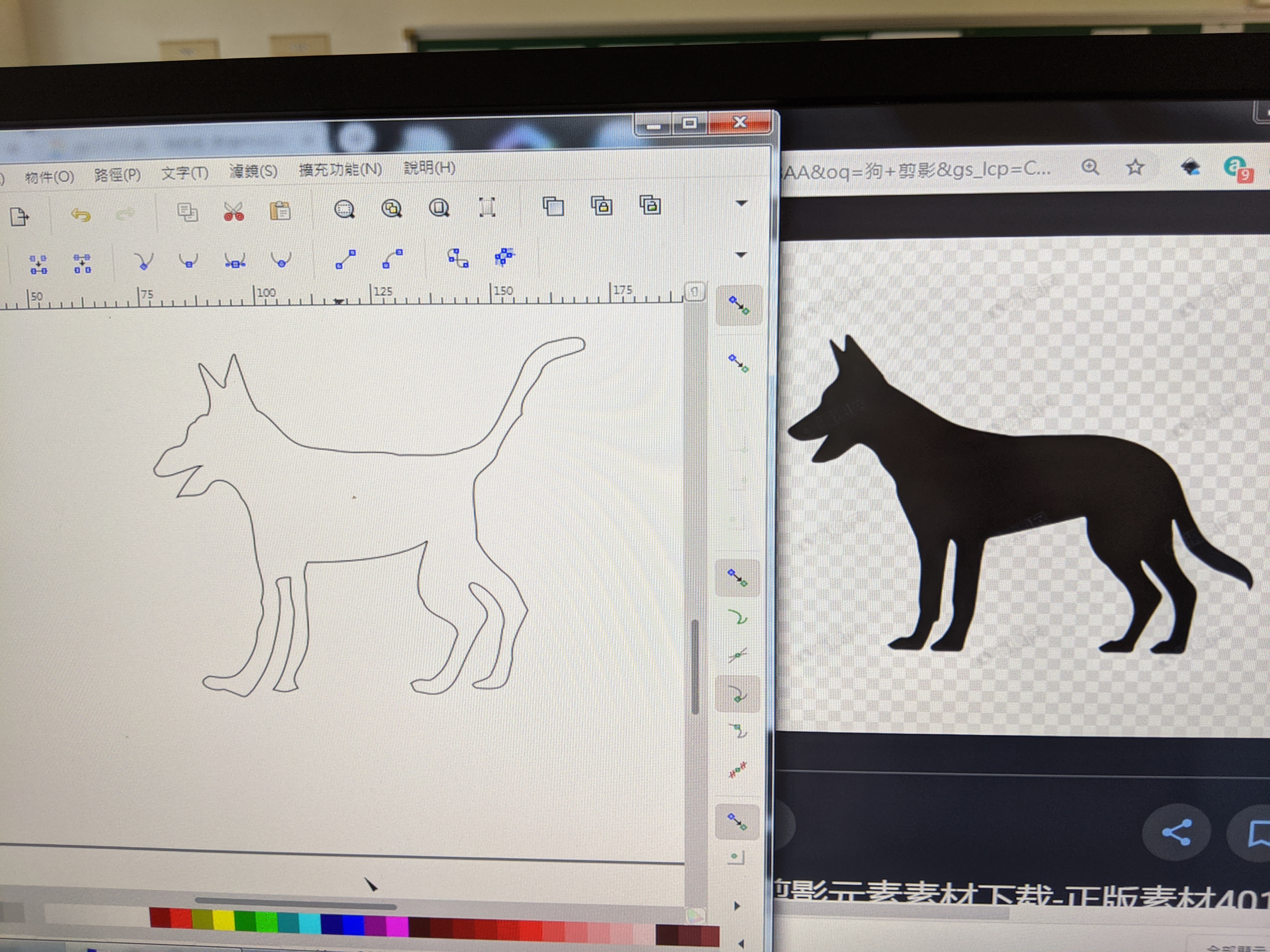Expand the node toolbar overflow arrow
Screen dimensions: 1270x952
tap(741, 254)
